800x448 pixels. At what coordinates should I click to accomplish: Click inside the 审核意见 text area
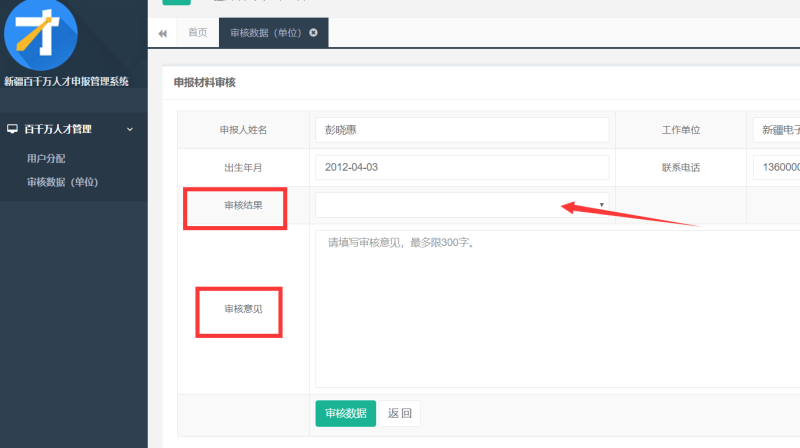556,308
